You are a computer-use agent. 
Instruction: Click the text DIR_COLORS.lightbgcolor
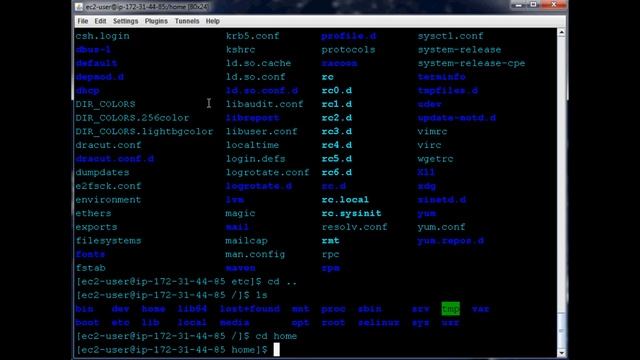pos(144,131)
